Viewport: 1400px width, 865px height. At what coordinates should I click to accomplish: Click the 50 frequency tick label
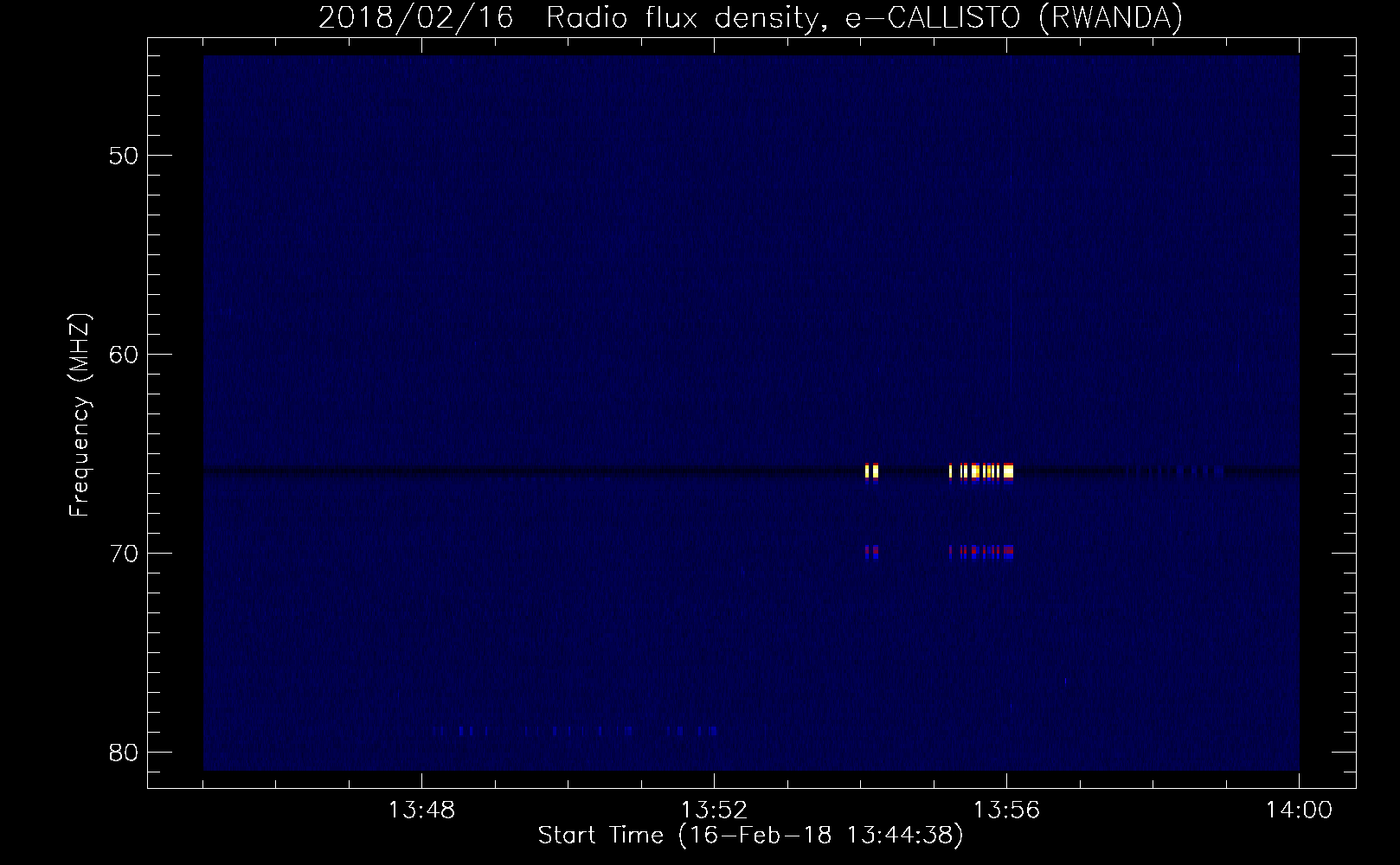[x=125, y=156]
